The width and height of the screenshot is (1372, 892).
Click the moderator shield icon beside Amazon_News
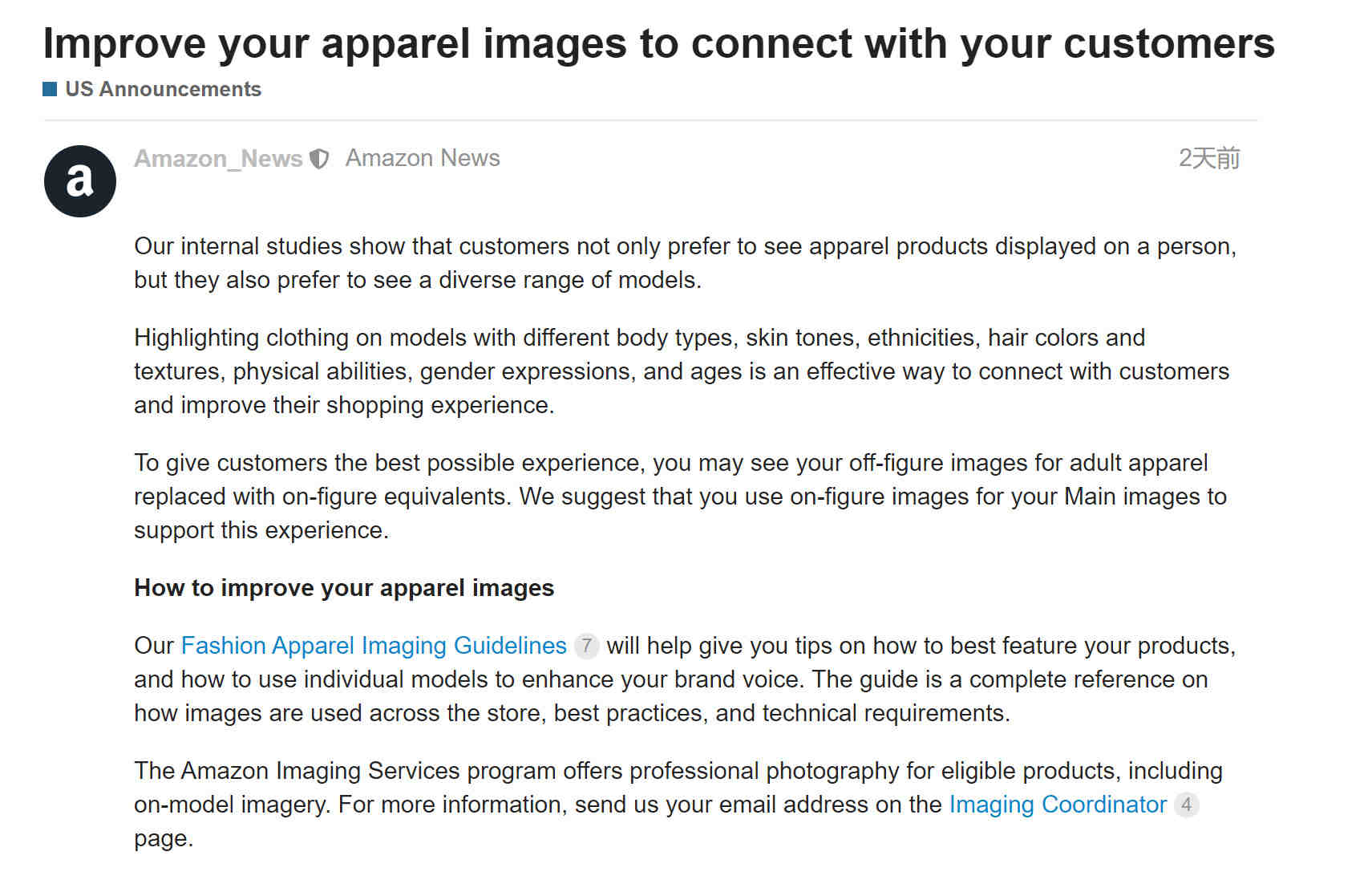coord(319,159)
